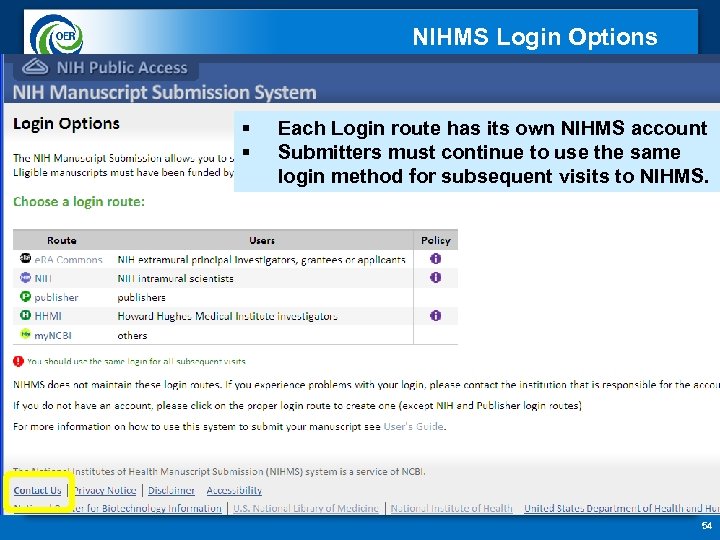Click 'You should use the same login' warning text
This screenshot has height=540, width=720.
point(136,361)
